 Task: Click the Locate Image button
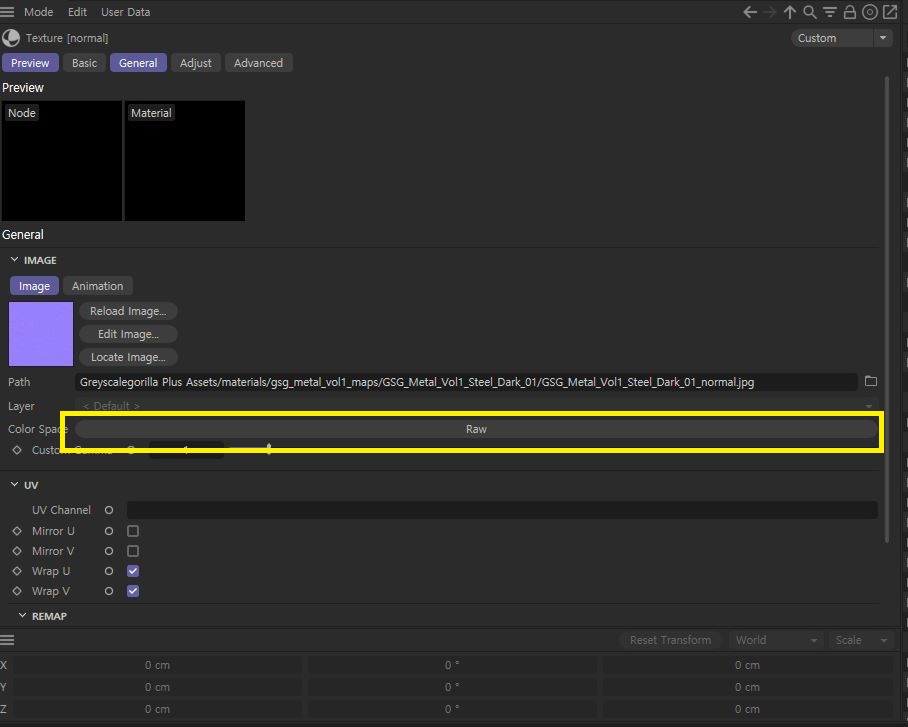click(128, 357)
